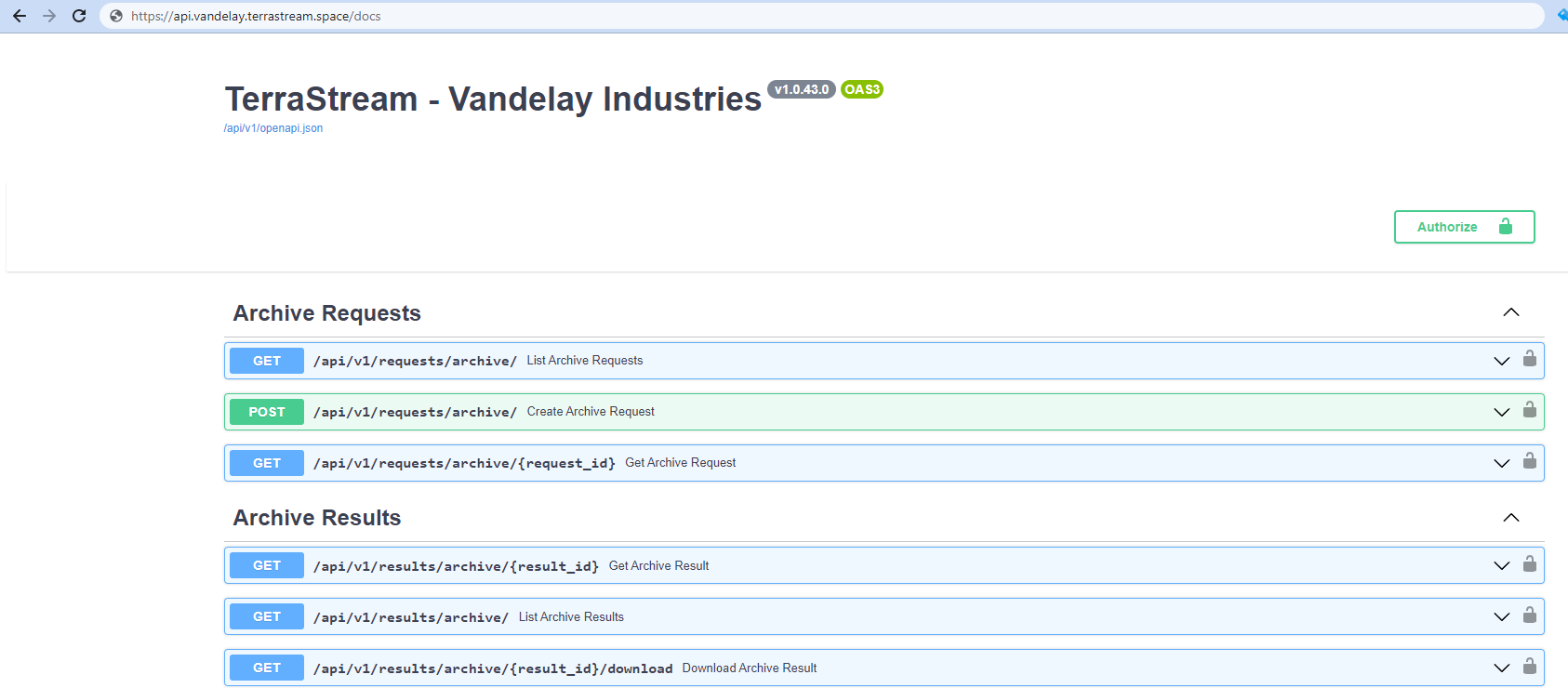The image size is (1568, 688).
Task: Click the TerraStream - Vandelay Industries title
Action: point(493,99)
